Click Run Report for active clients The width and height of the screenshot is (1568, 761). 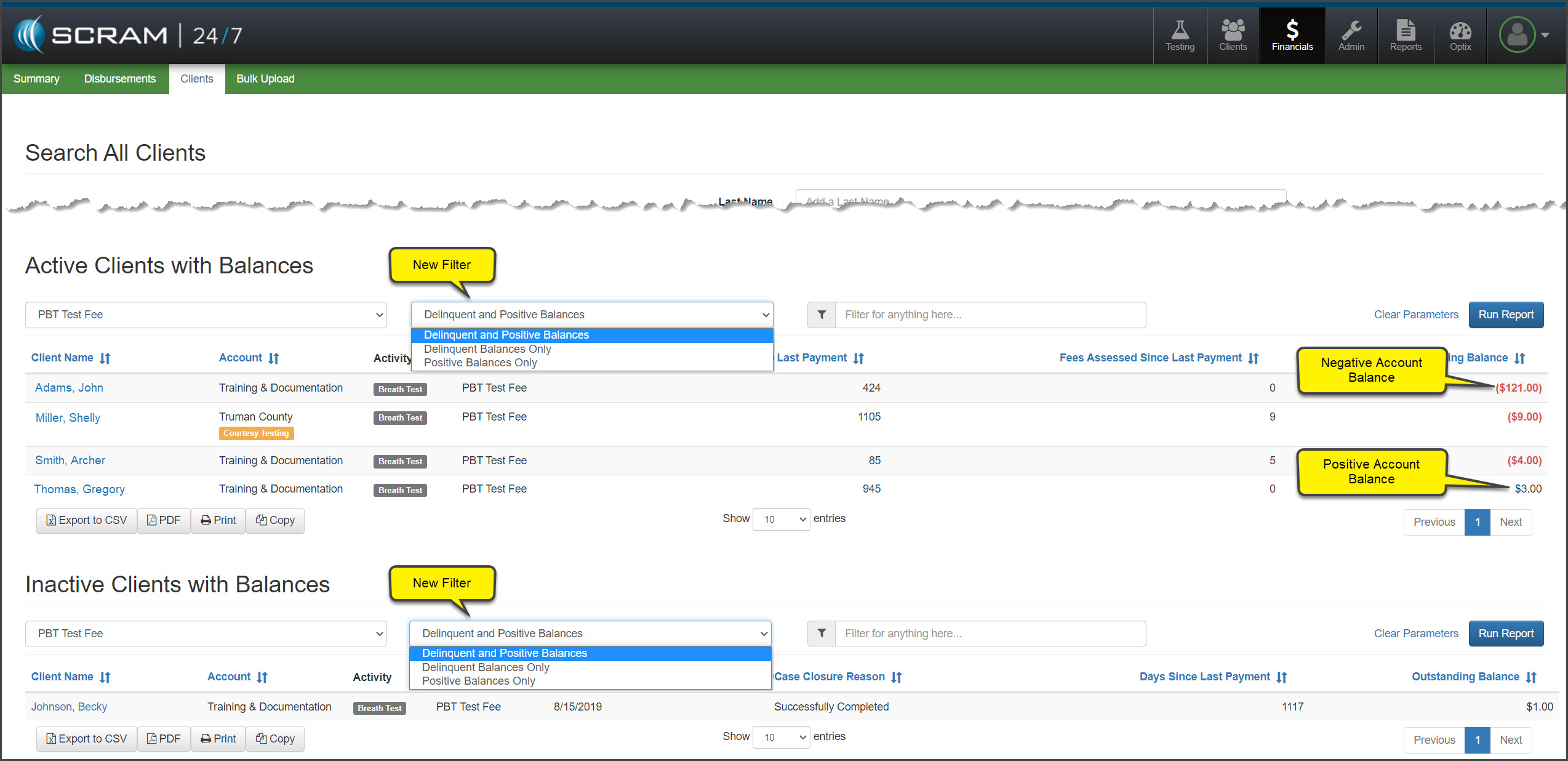click(x=1505, y=315)
